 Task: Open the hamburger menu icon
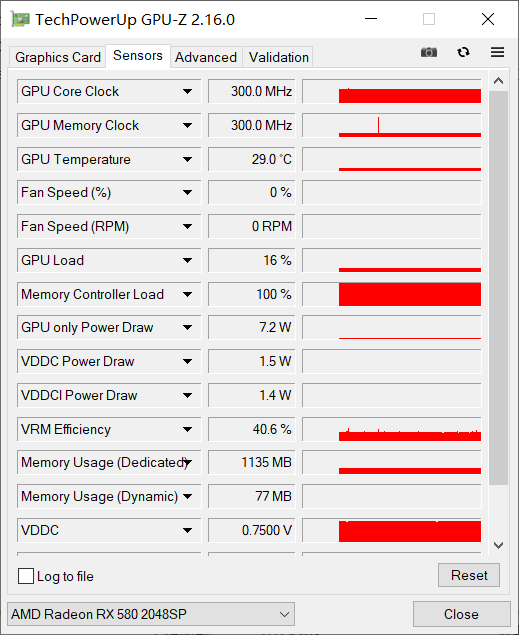(x=498, y=52)
